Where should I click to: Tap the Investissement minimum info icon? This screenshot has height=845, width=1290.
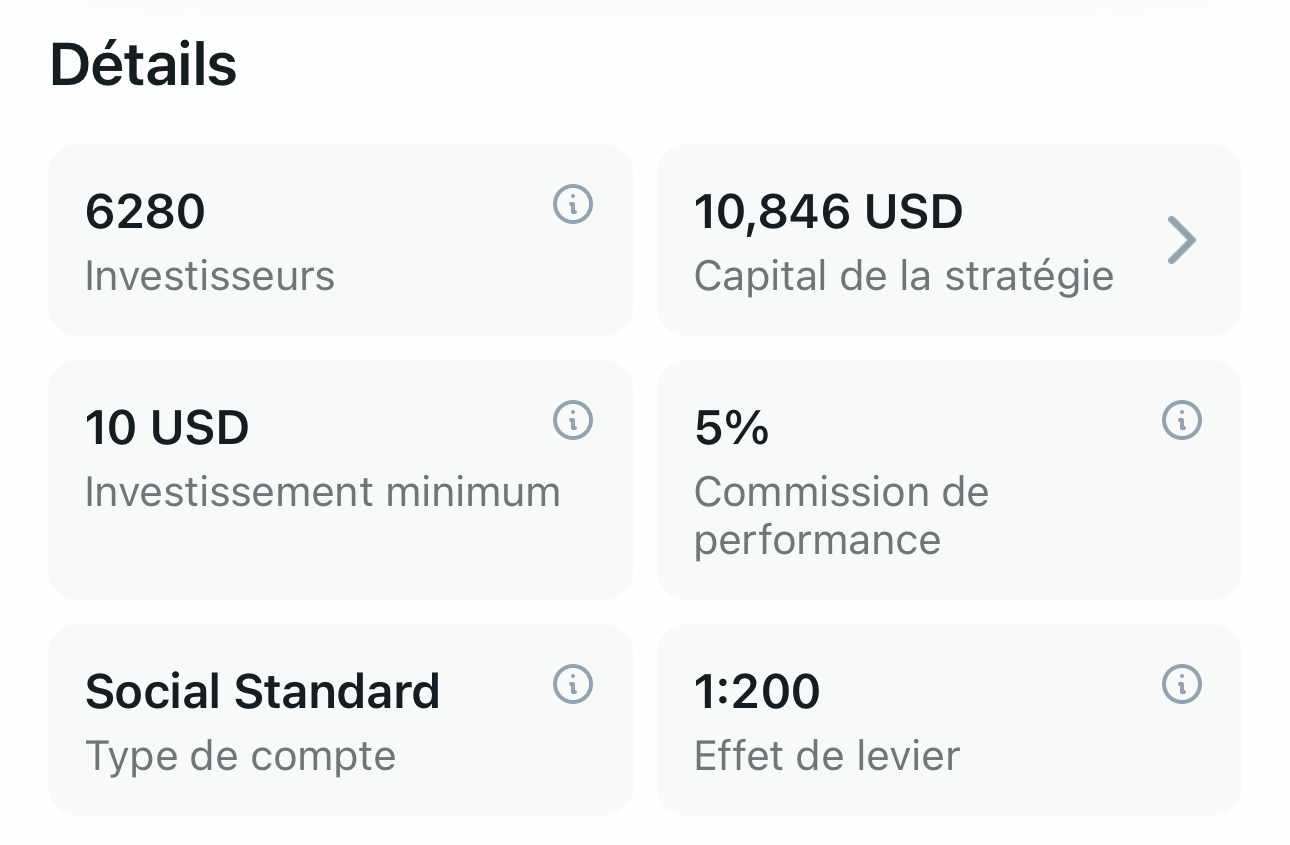pyautogui.click(x=573, y=420)
